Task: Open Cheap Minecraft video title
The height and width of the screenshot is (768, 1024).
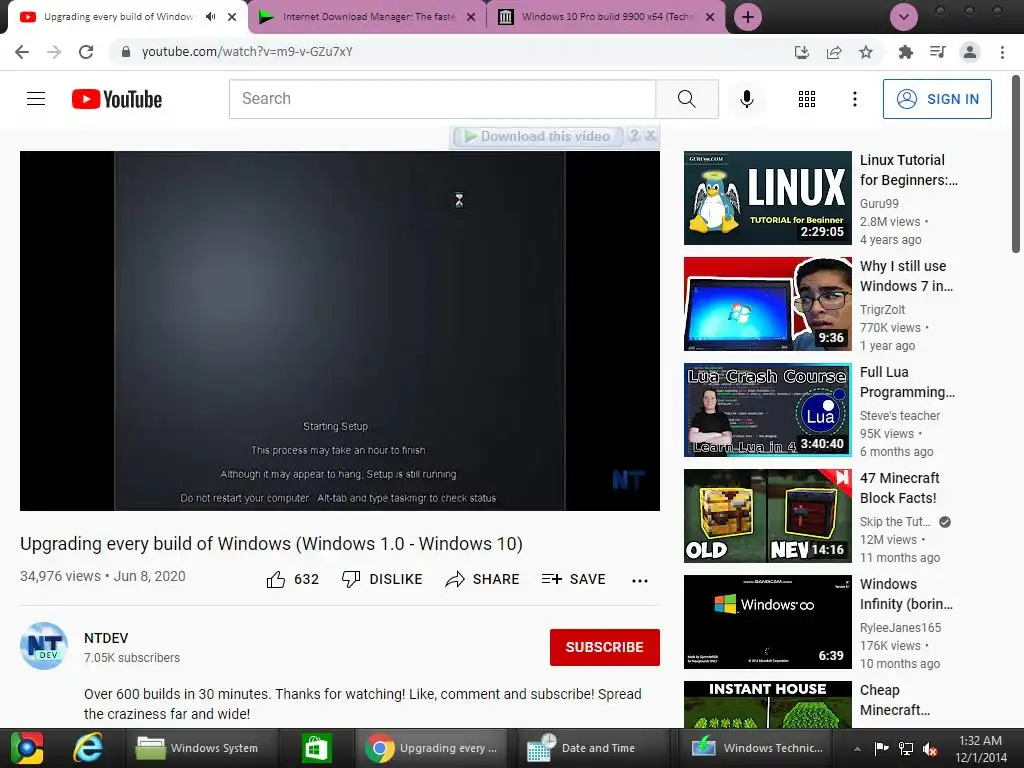Action: coord(894,699)
